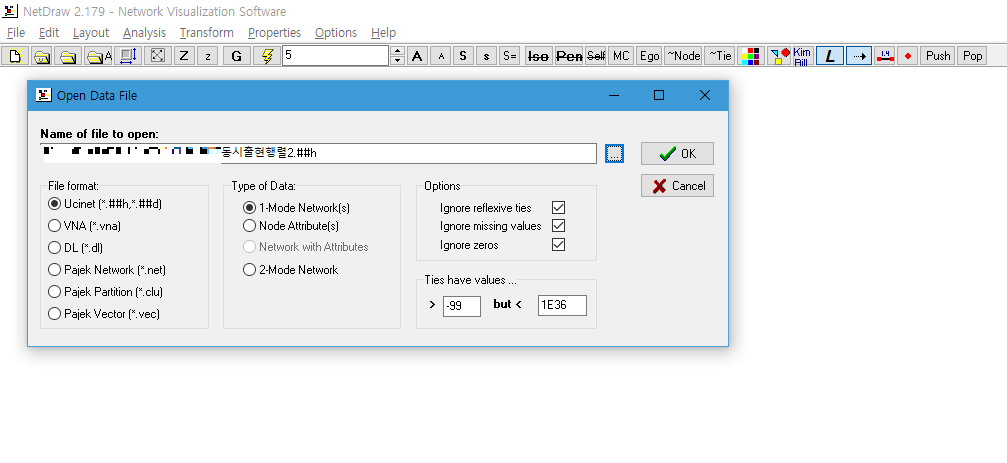Click the tie strength line icon
The height and width of the screenshot is (463, 1007).
(885, 56)
